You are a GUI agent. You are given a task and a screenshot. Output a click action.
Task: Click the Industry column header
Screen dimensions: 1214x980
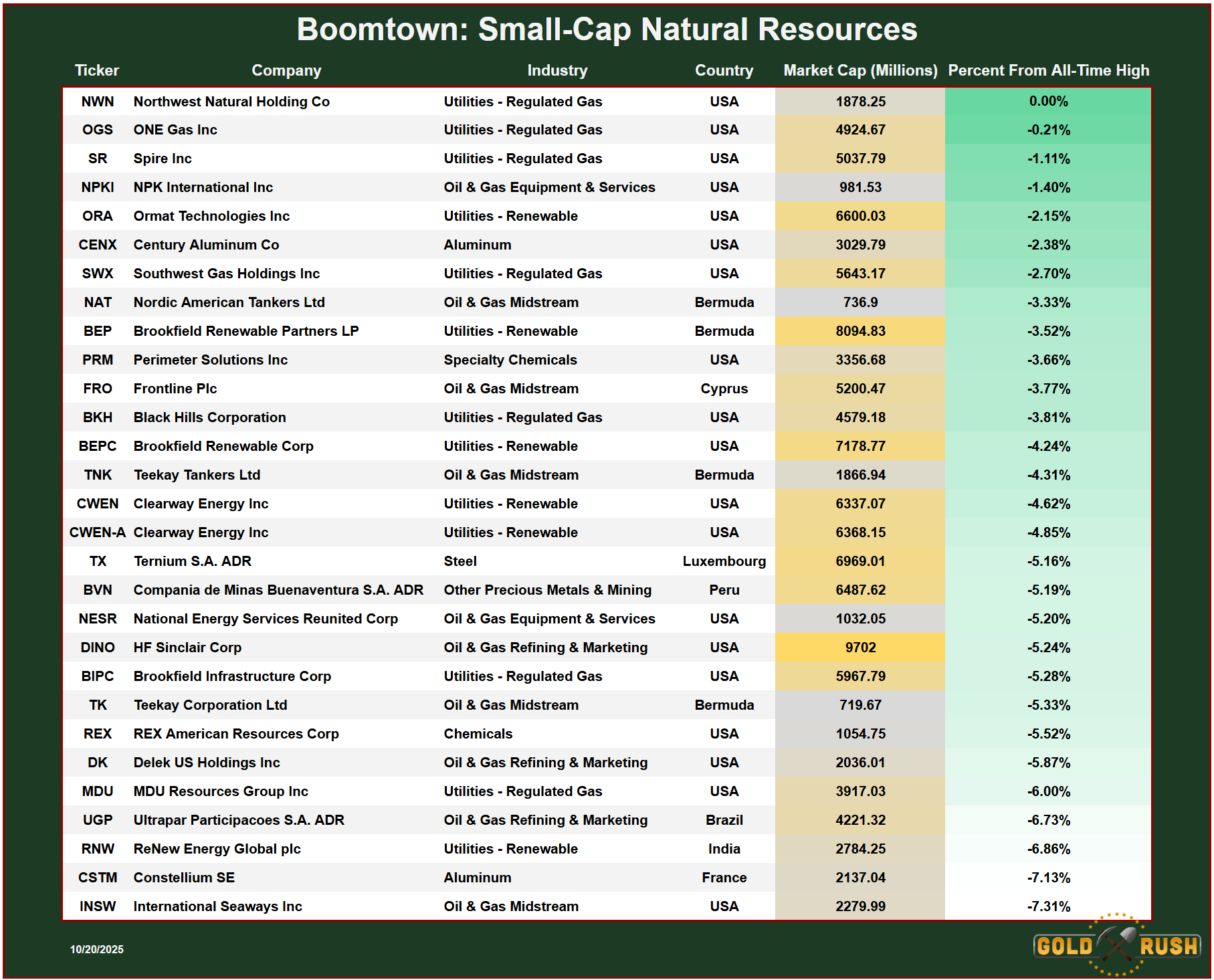[x=557, y=70]
